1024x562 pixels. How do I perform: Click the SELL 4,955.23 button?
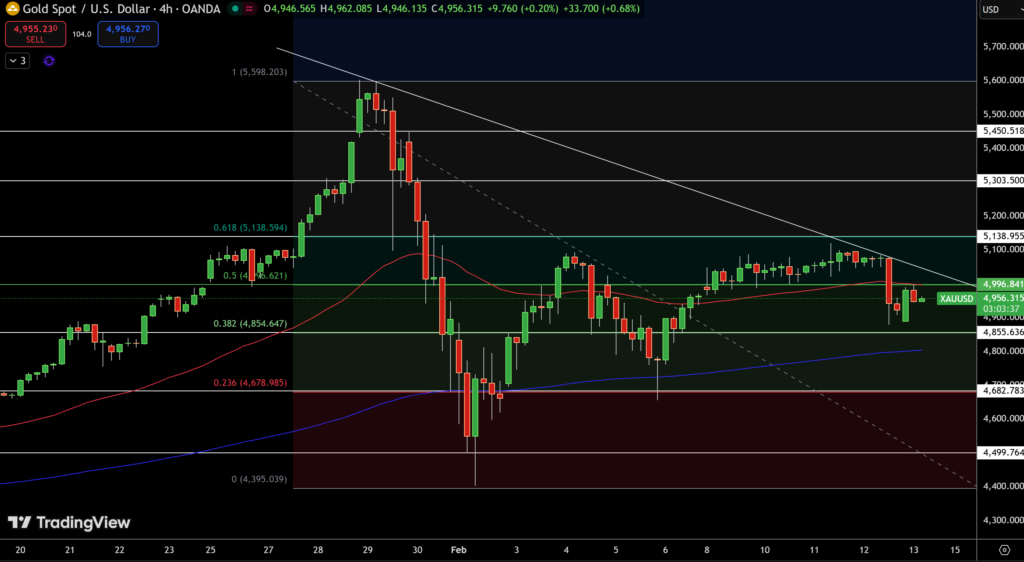pos(34,33)
